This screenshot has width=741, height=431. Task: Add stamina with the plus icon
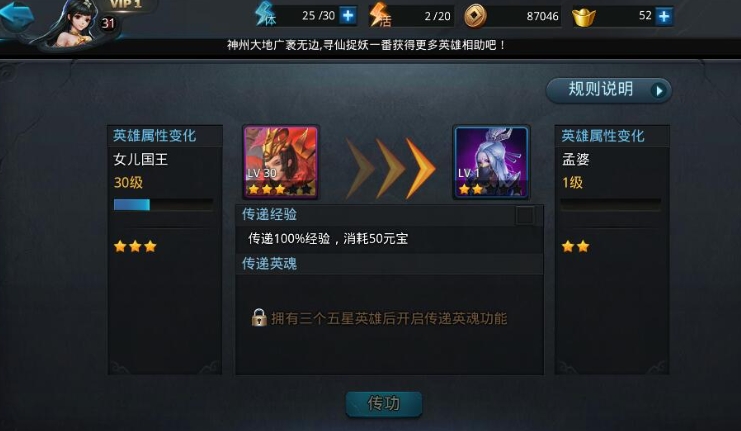(348, 16)
